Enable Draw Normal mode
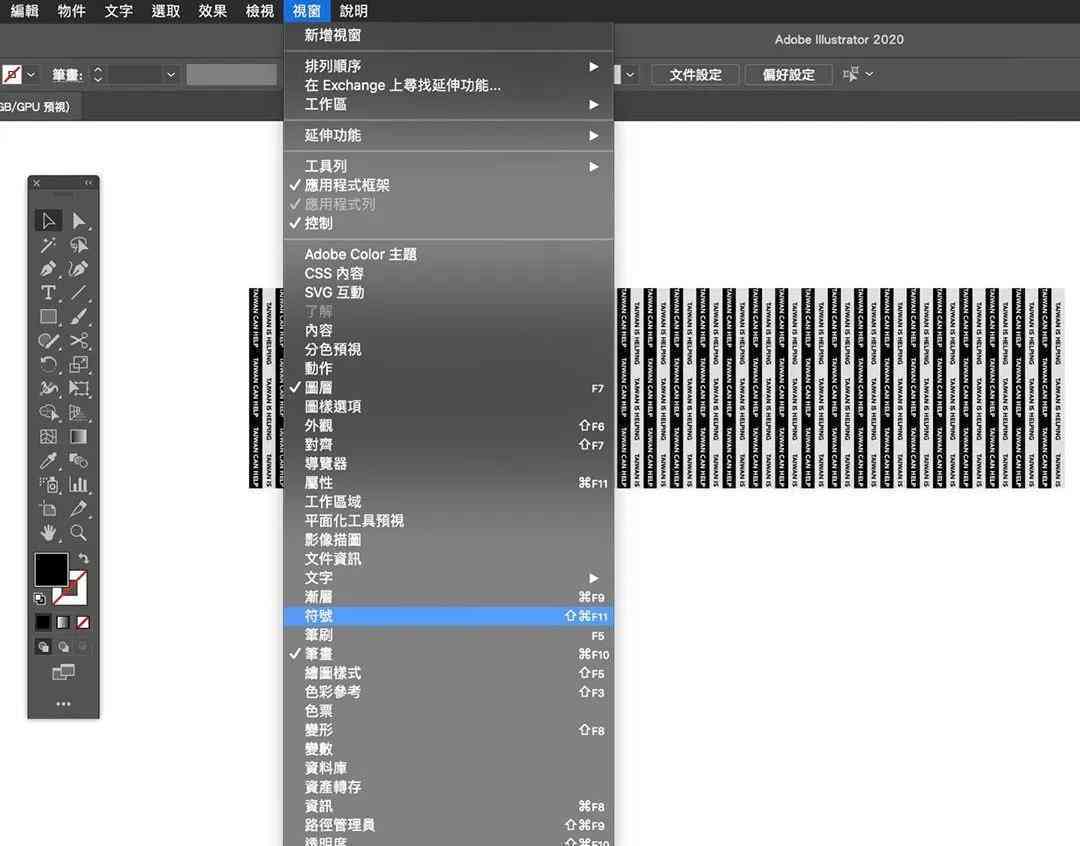 coord(43,647)
